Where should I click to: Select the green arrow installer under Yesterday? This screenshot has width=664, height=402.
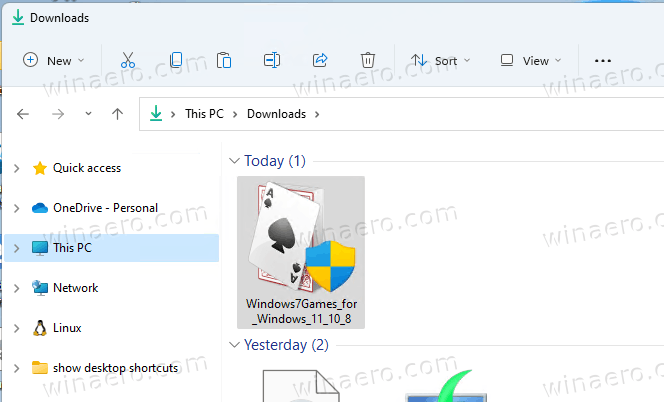446,386
